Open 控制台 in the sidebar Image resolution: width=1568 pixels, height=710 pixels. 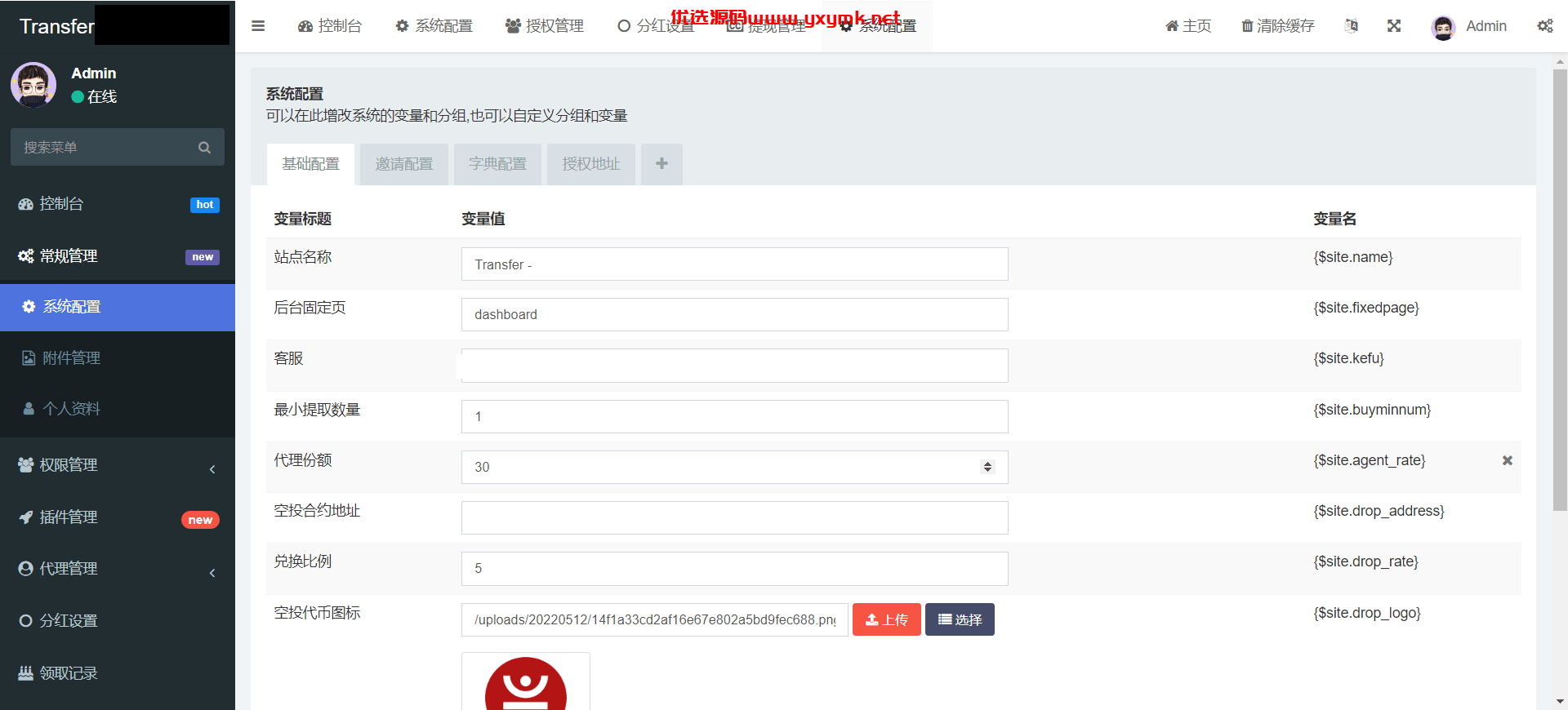(118, 204)
